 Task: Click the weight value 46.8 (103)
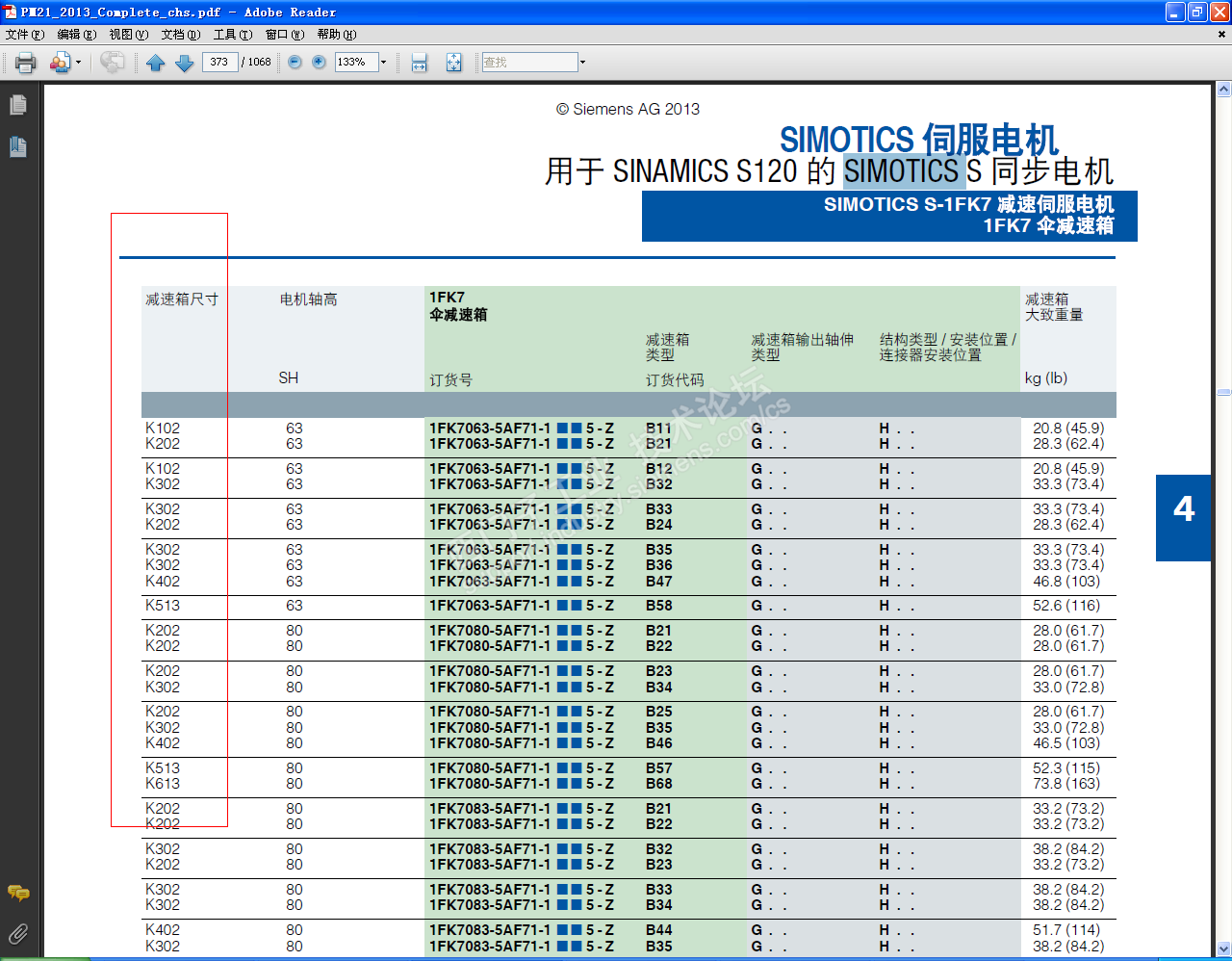1066,582
